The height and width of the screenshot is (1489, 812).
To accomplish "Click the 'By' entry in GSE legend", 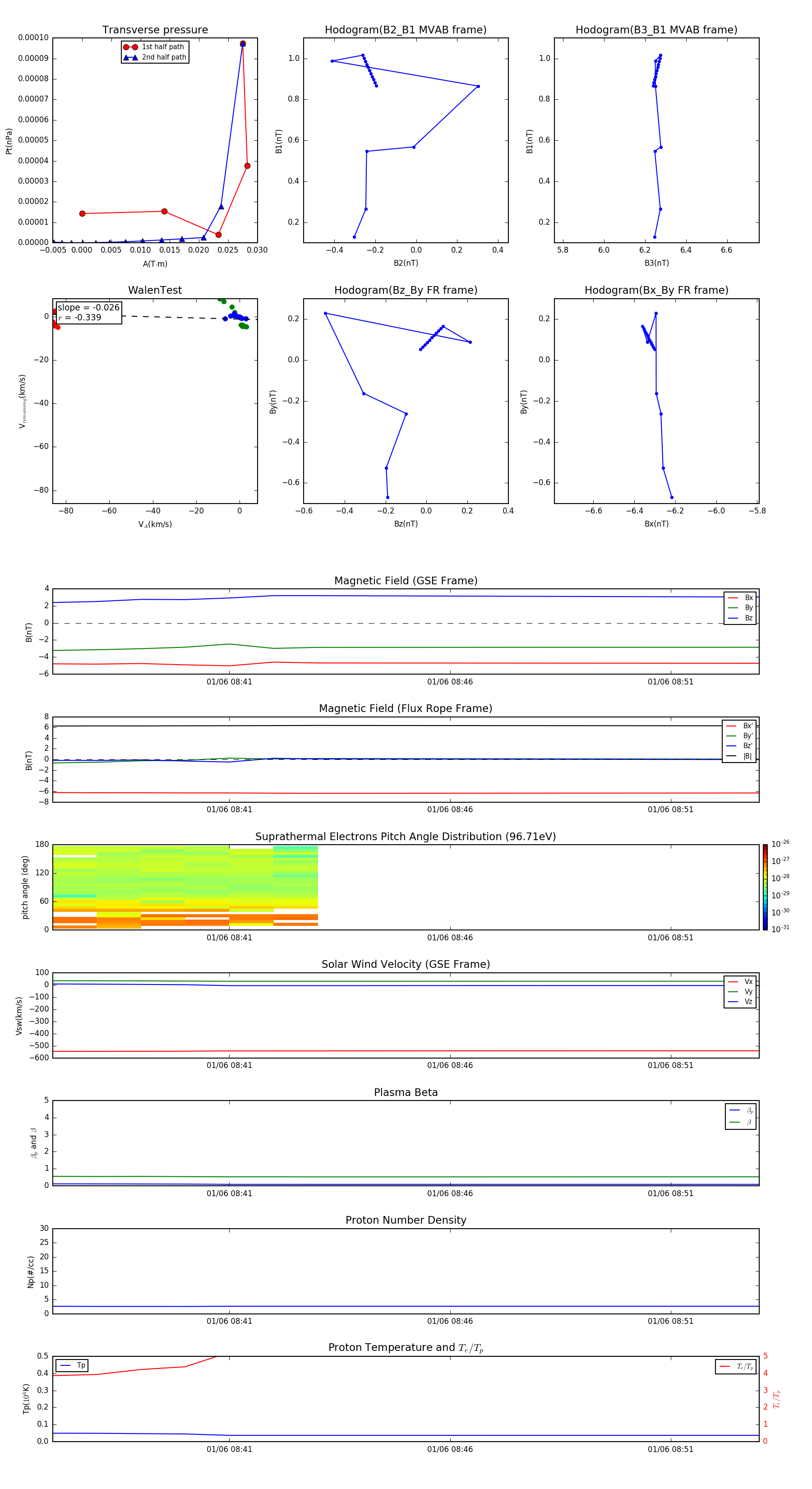I will tap(740, 607).
